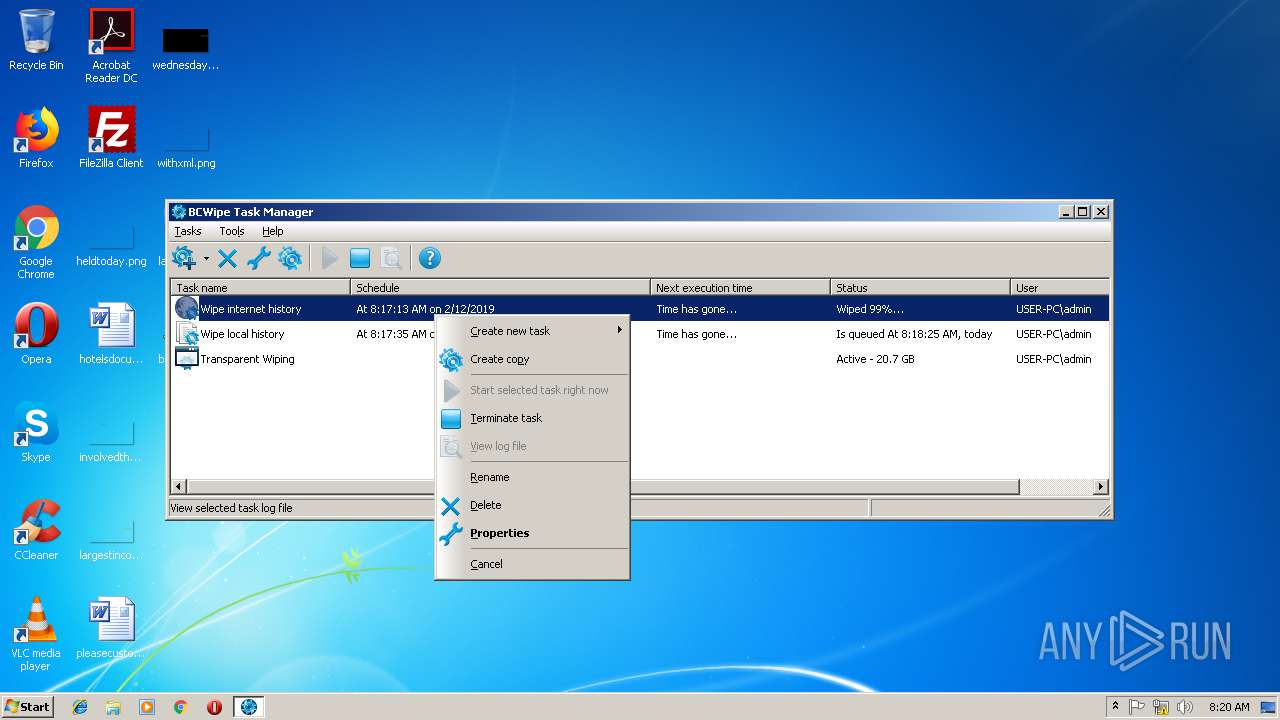This screenshot has height=720, width=1280.
Task: Click the clock showing 8:20 AM
Action: tap(1229, 707)
